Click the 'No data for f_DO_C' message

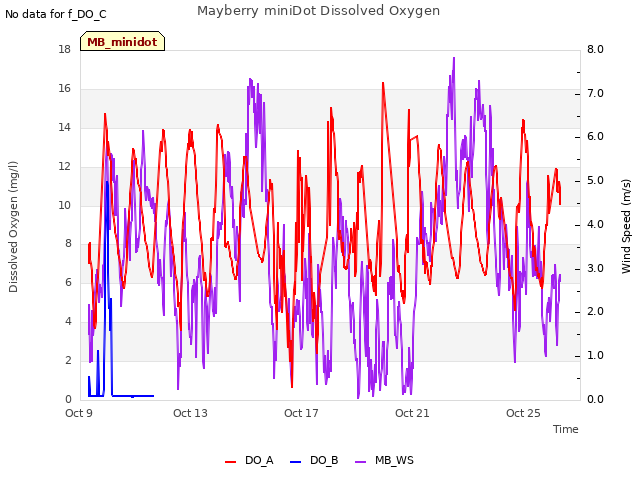click(x=56, y=14)
